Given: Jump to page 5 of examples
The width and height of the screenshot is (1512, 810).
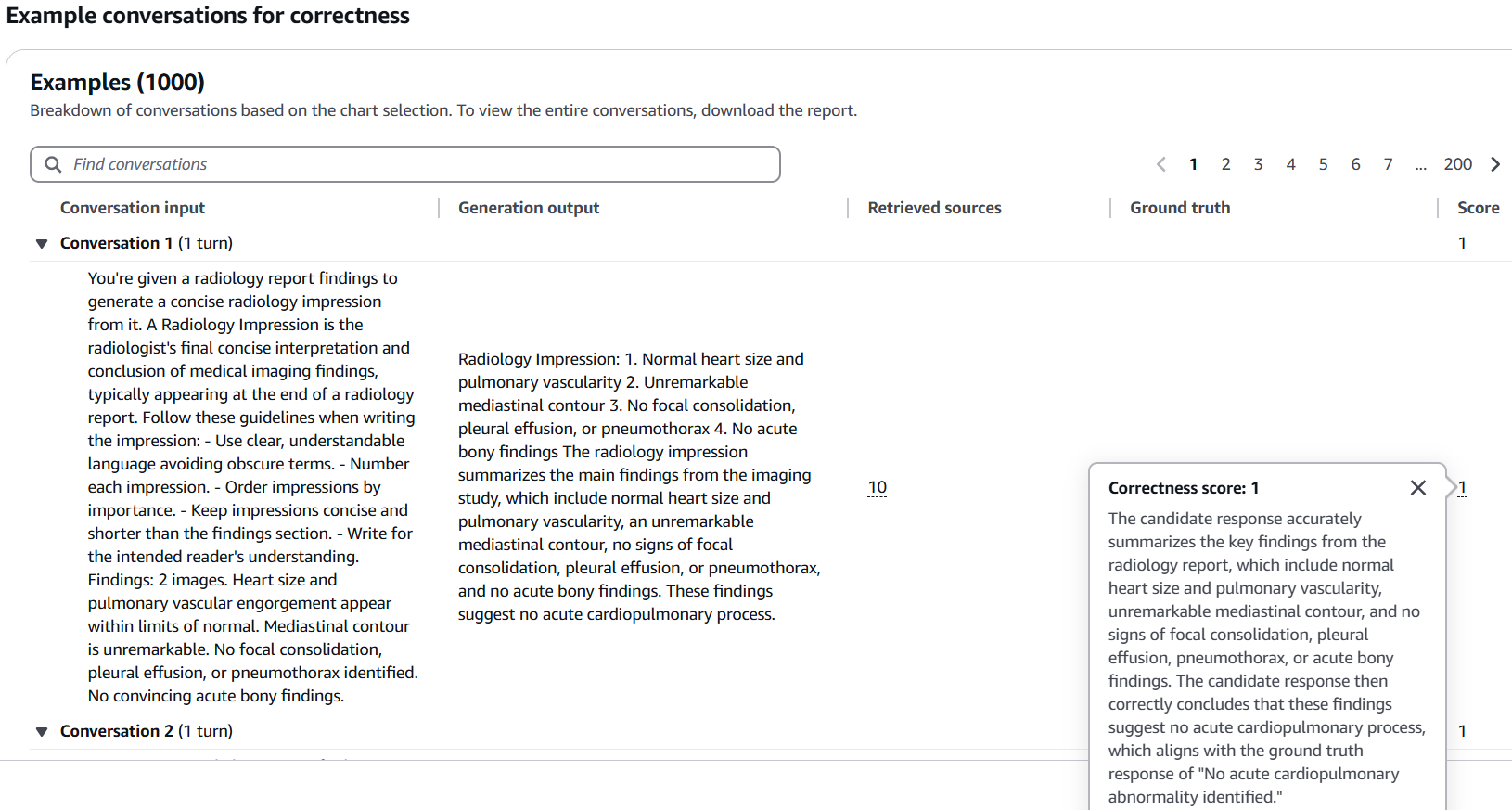Looking at the screenshot, I should coord(1323,164).
